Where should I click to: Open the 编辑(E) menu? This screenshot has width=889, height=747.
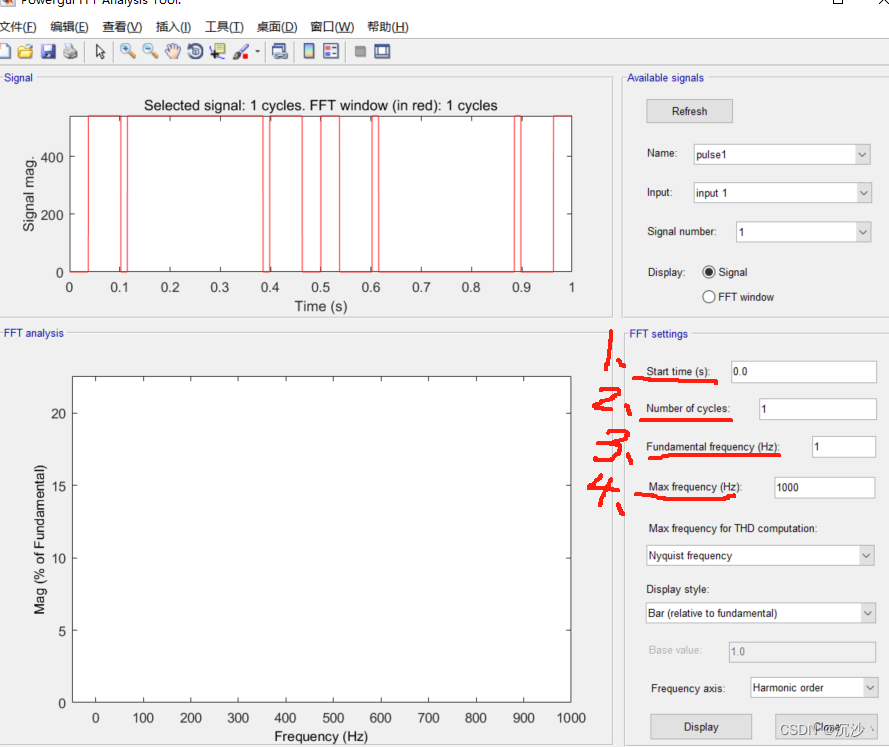point(69,27)
